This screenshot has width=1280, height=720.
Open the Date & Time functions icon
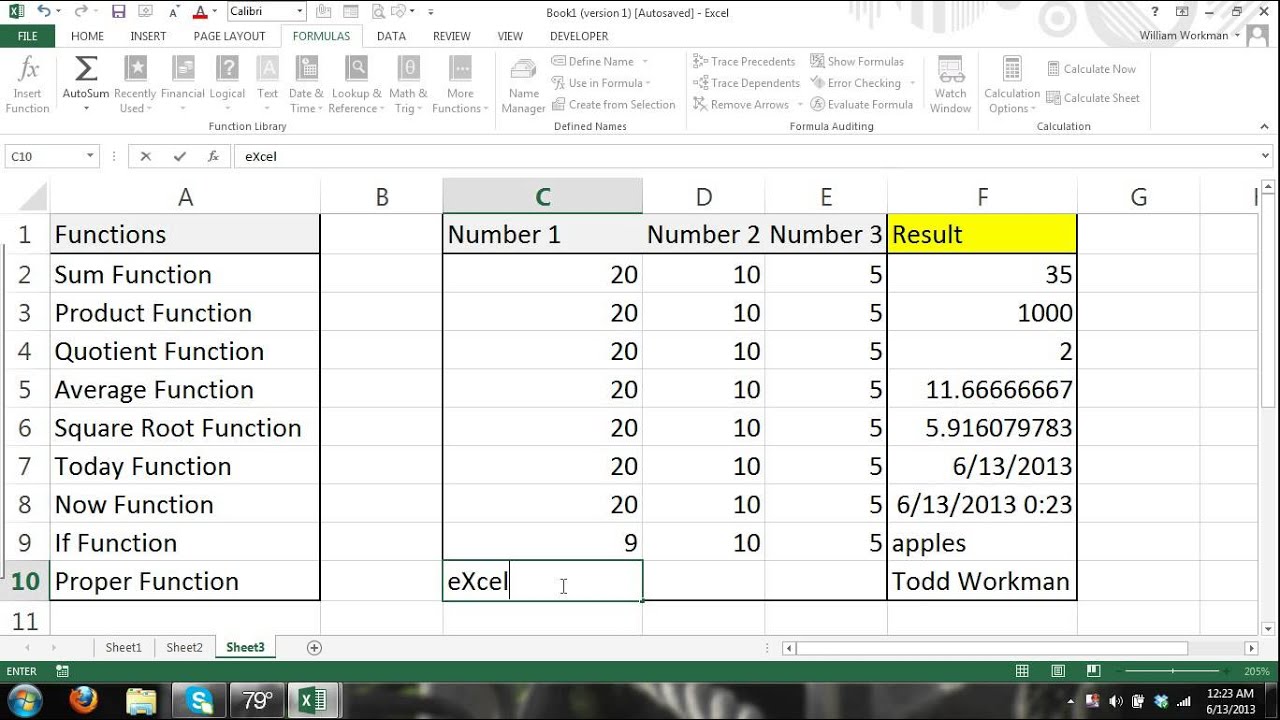pyautogui.click(x=306, y=69)
